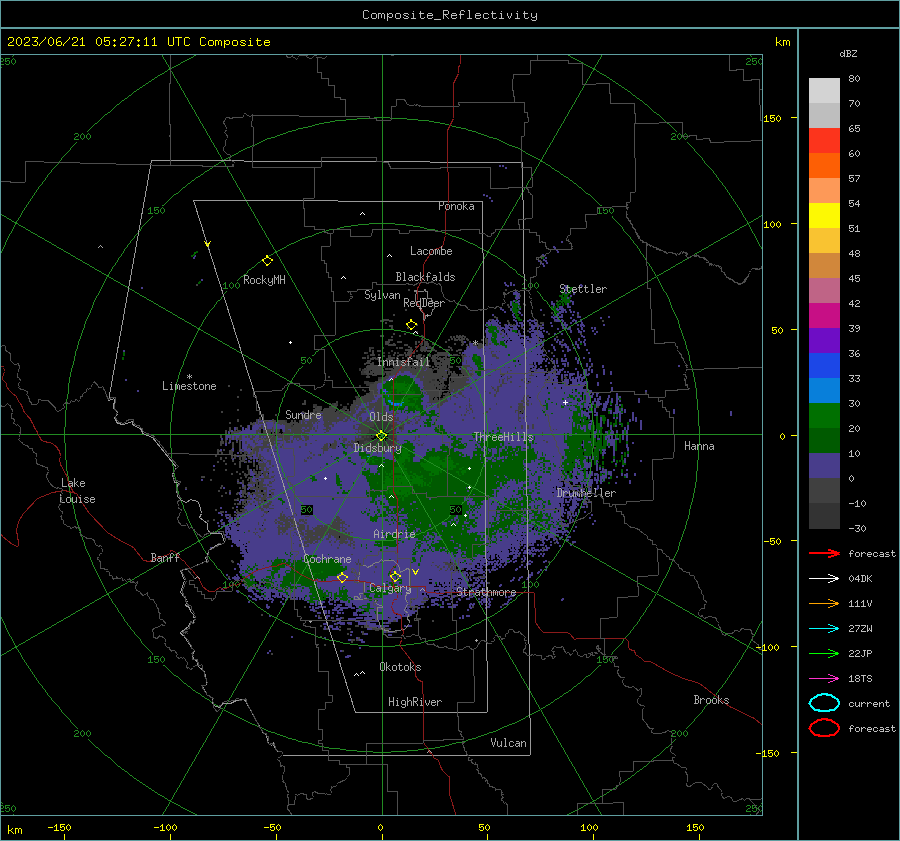Click the yellow diamond marker below Cochrane
This screenshot has height=841, width=900.
click(342, 578)
